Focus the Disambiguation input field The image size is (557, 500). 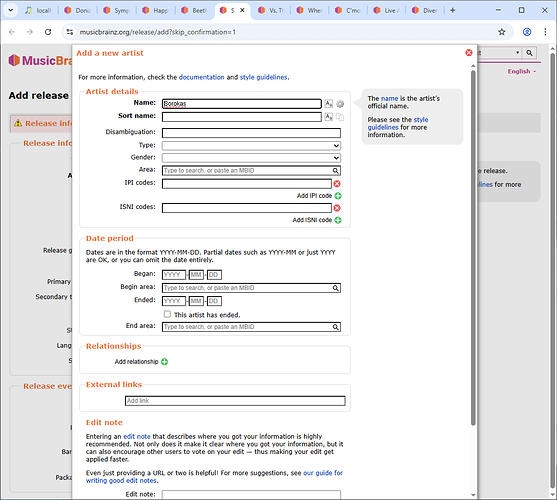251,133
